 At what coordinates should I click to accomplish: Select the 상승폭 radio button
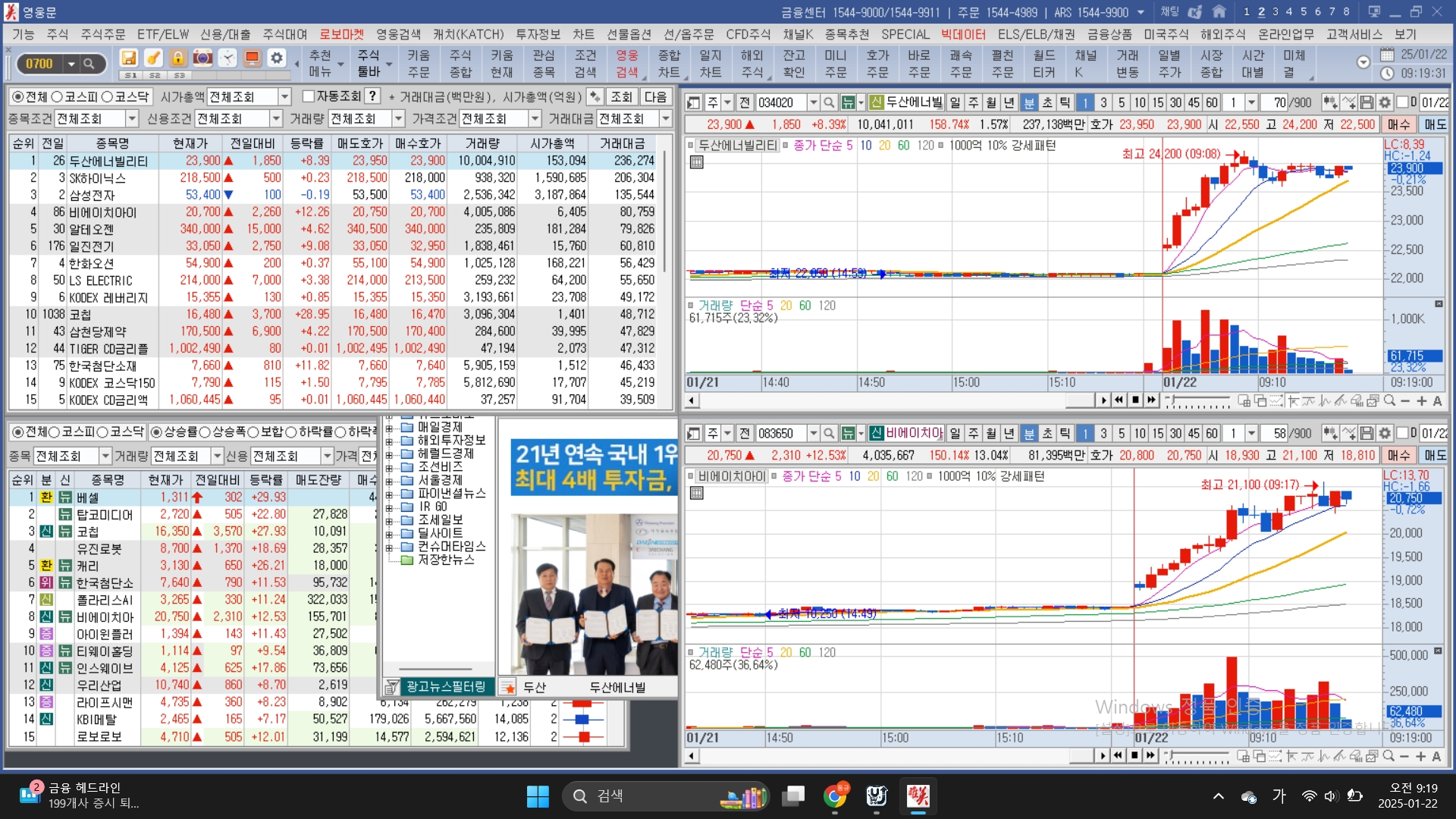tap(205, 432)
